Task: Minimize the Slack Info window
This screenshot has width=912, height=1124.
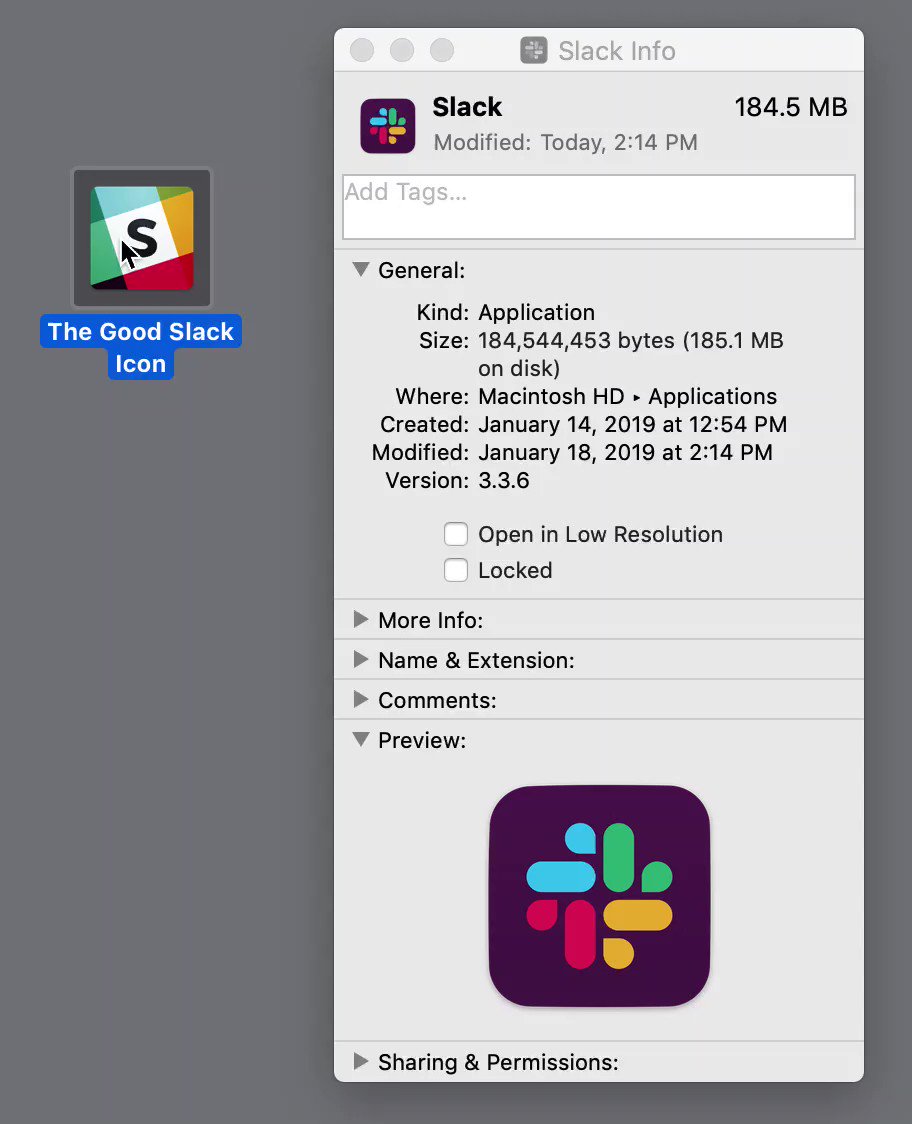Action: coord(402,50)
